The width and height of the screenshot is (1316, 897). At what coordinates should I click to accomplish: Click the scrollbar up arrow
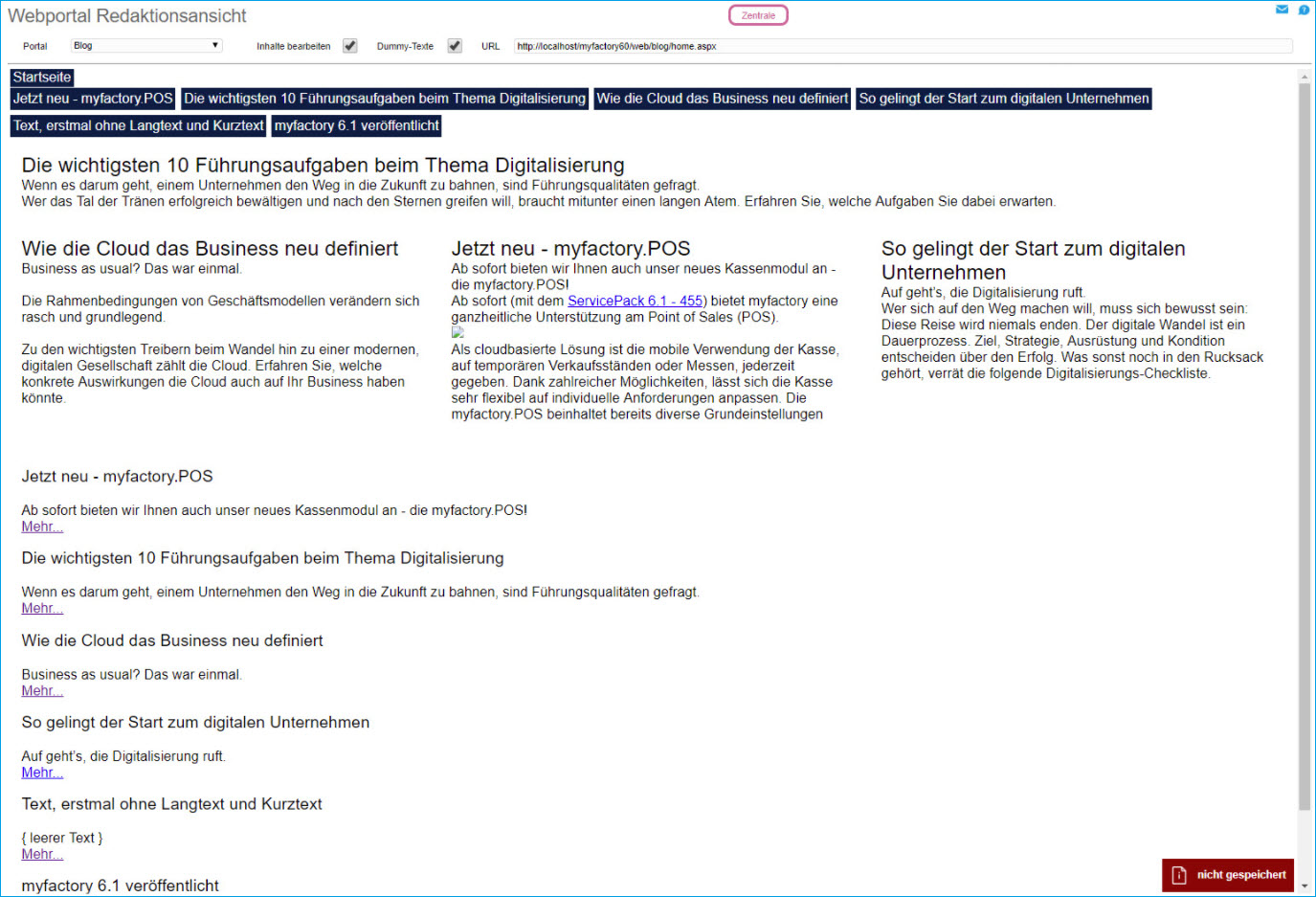point(1304,77)
